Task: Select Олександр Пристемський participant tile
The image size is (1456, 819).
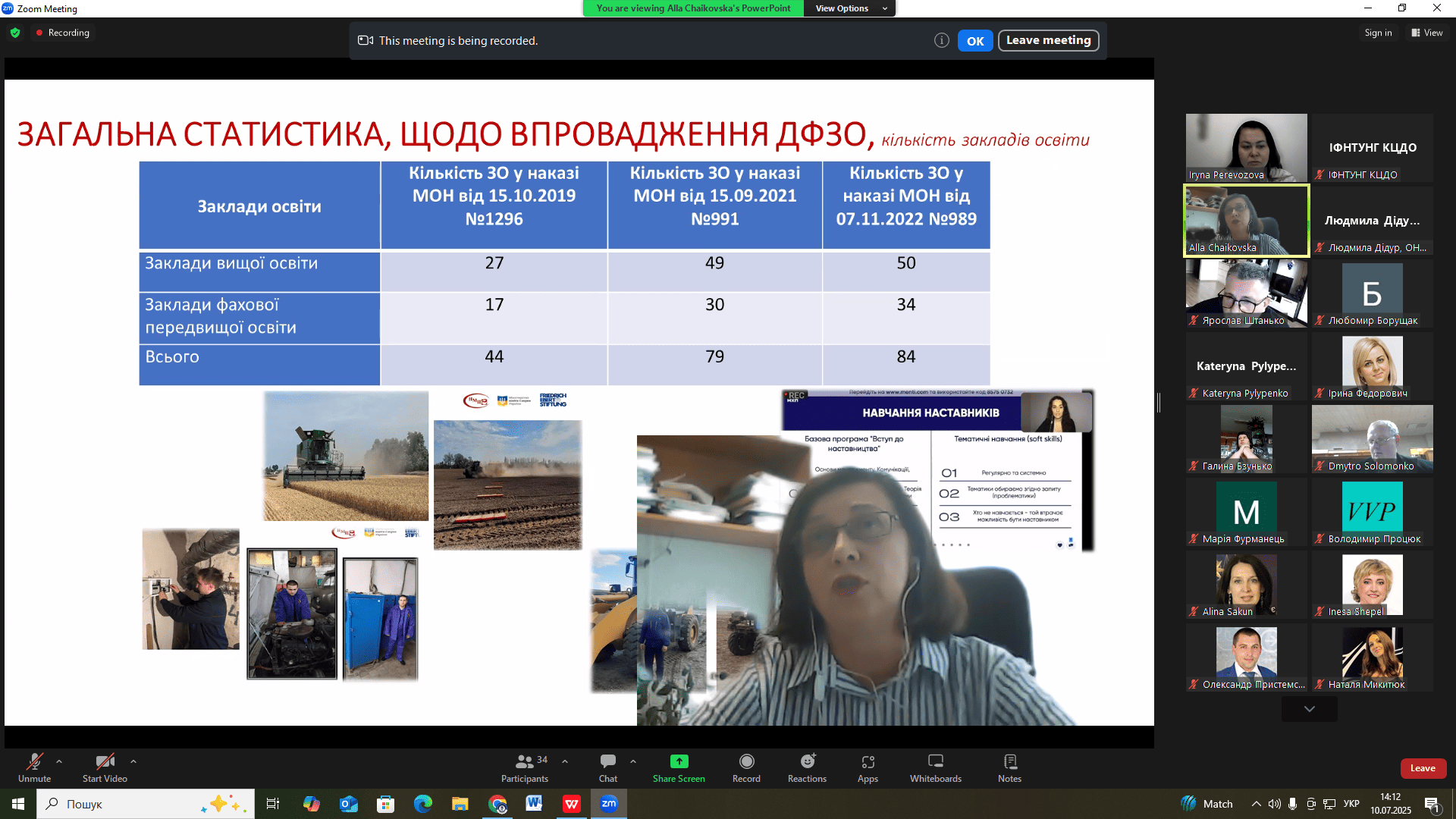Action: (x=1247, y=657)
